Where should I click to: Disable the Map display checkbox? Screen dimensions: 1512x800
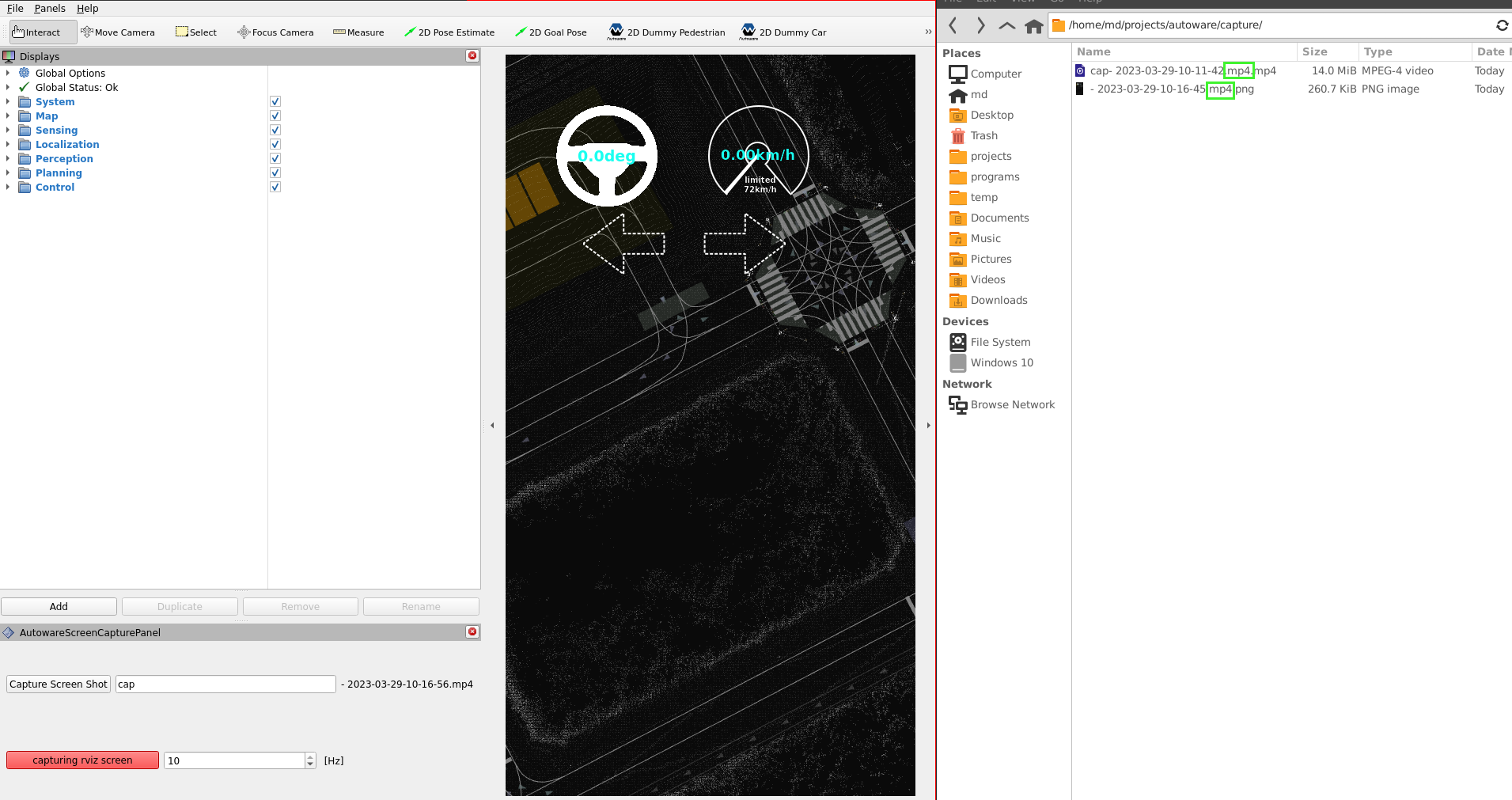pos(275,116)
